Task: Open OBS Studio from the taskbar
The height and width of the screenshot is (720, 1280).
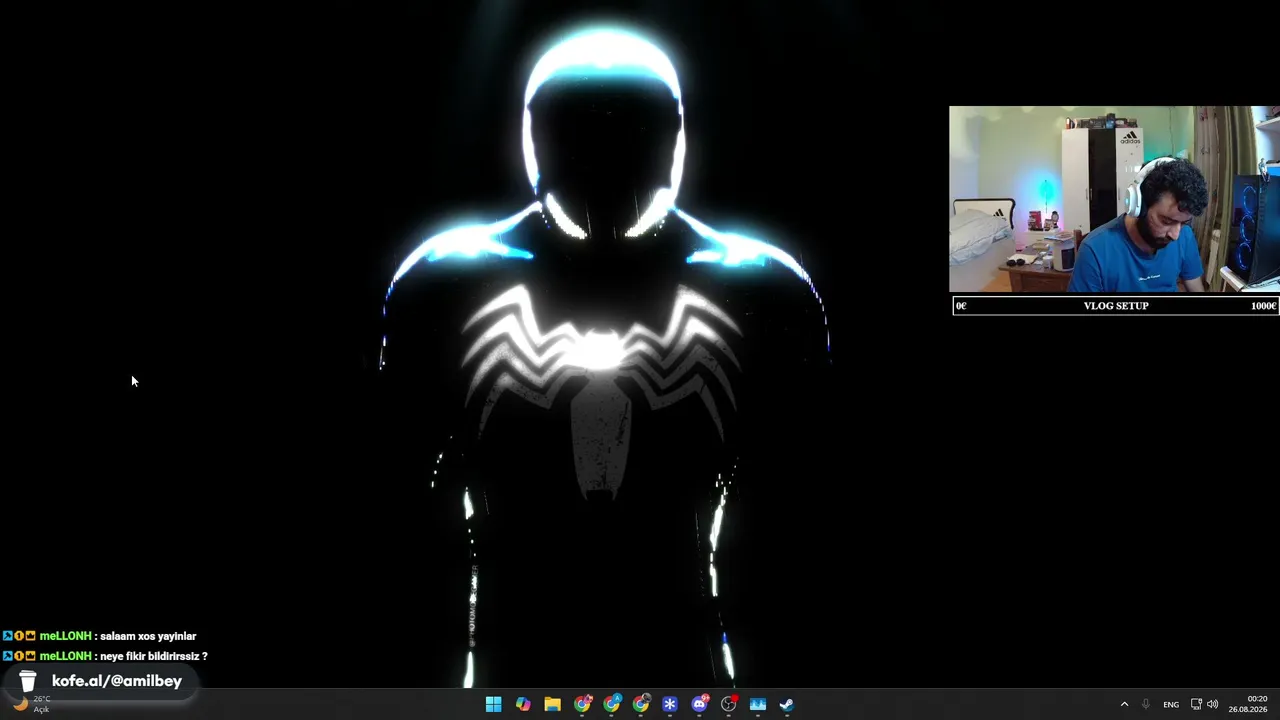Action: 729,704
